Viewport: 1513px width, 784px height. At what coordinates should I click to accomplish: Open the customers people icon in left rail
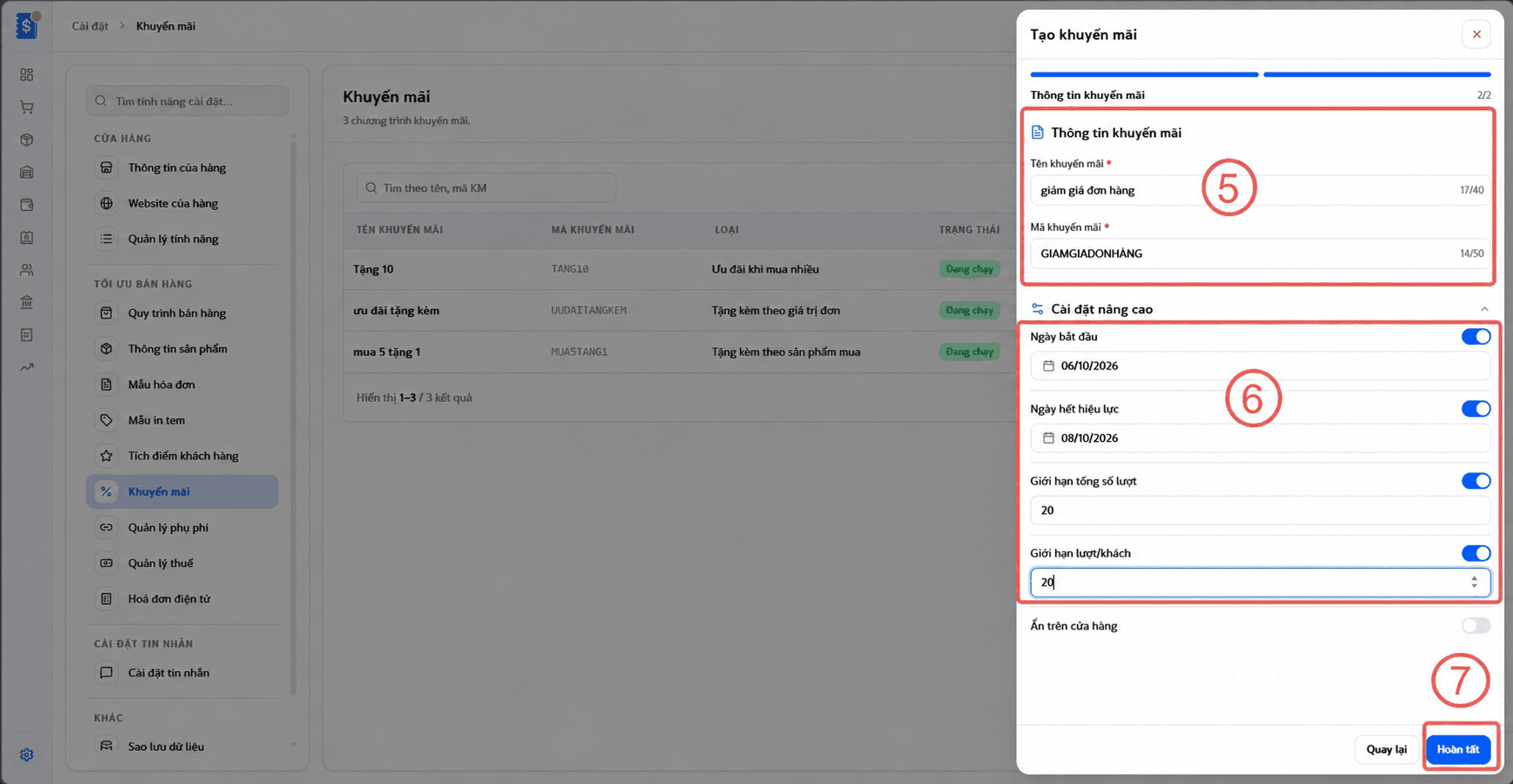click(x=27, y=270)
